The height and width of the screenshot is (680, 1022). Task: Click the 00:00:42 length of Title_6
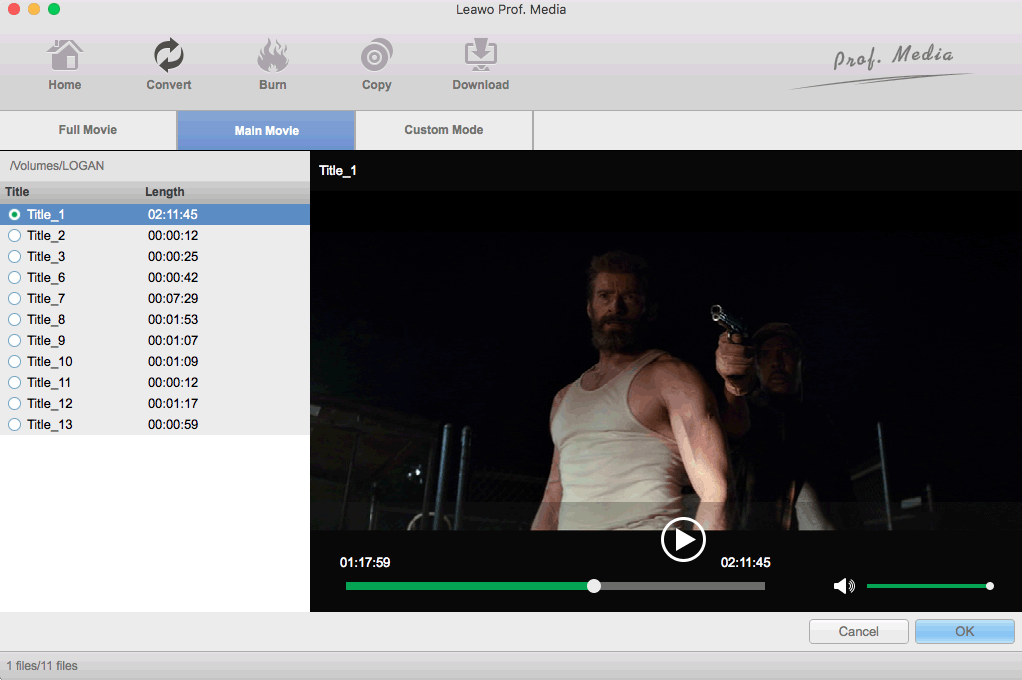coord(173,278)
